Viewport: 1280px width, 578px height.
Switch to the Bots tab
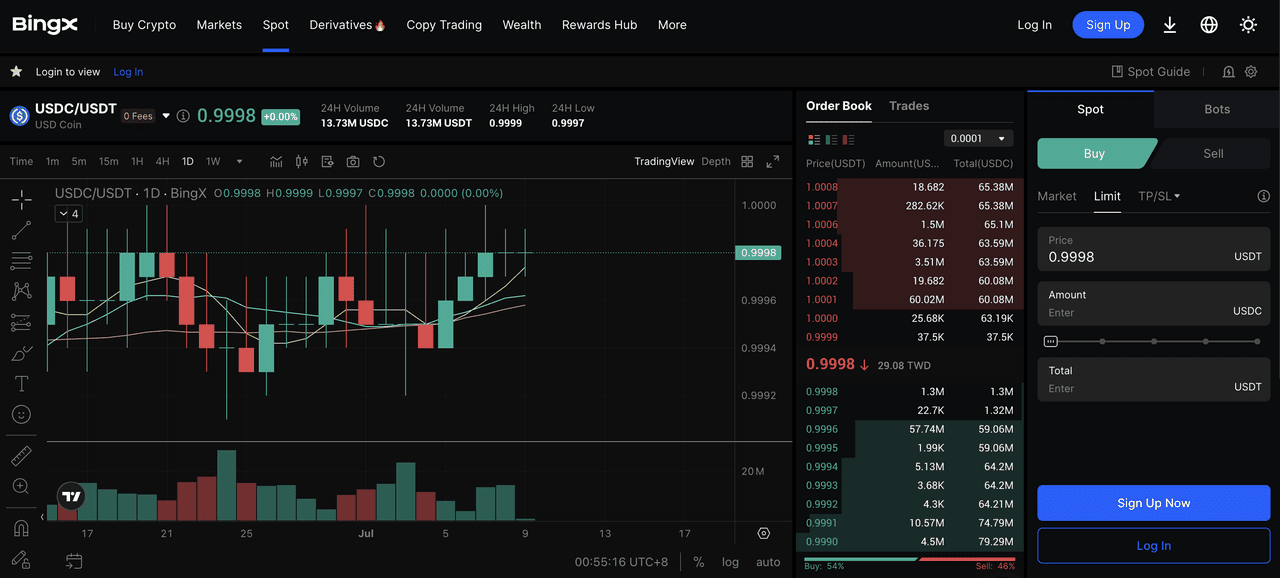[x=1217, y=109]
